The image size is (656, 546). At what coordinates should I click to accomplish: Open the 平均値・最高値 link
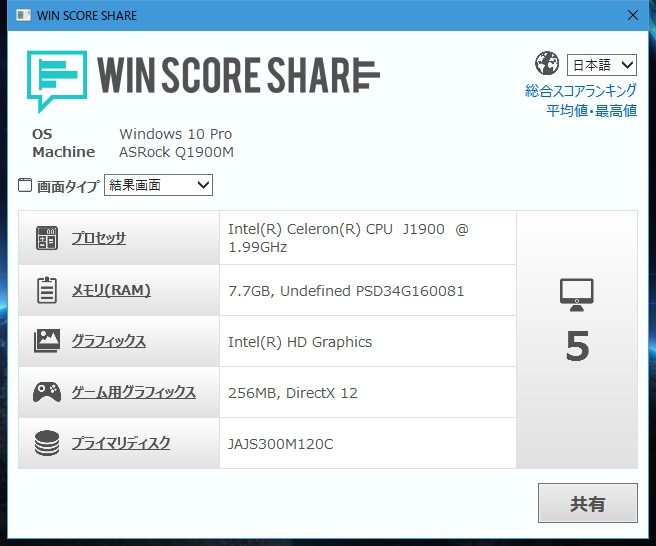591,110
